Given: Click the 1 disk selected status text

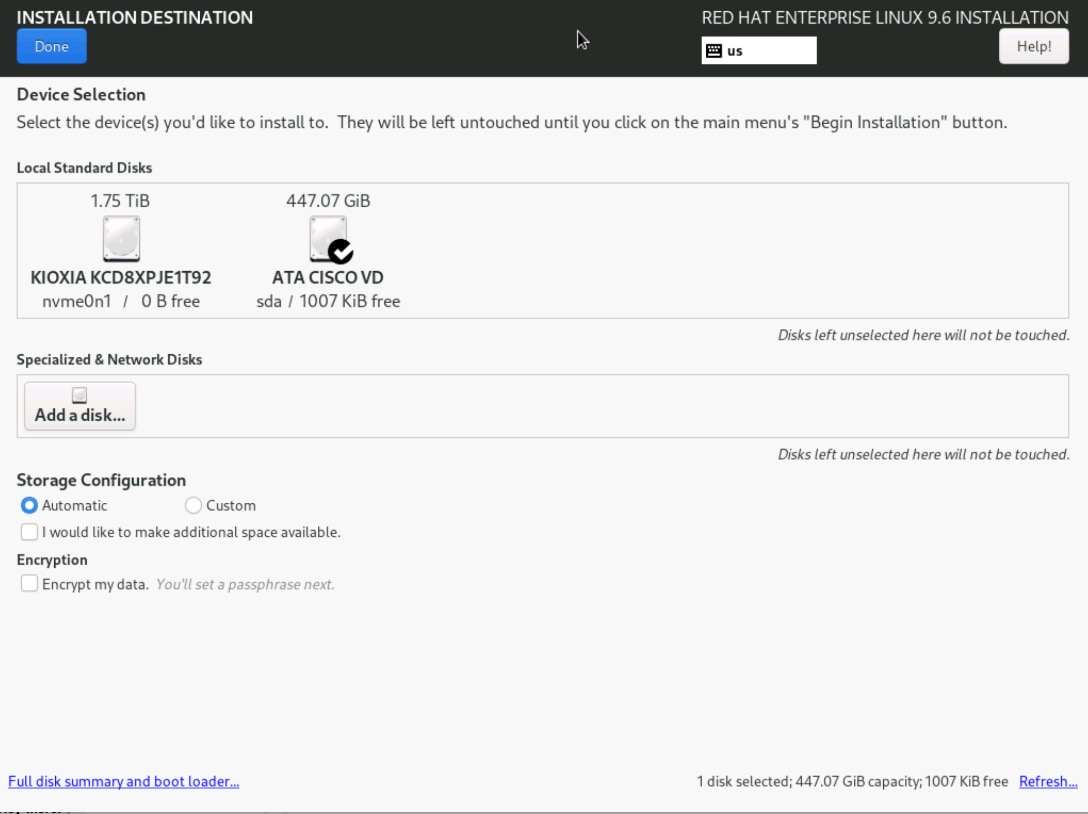Looking at the screenshot, I should (852, 781).
